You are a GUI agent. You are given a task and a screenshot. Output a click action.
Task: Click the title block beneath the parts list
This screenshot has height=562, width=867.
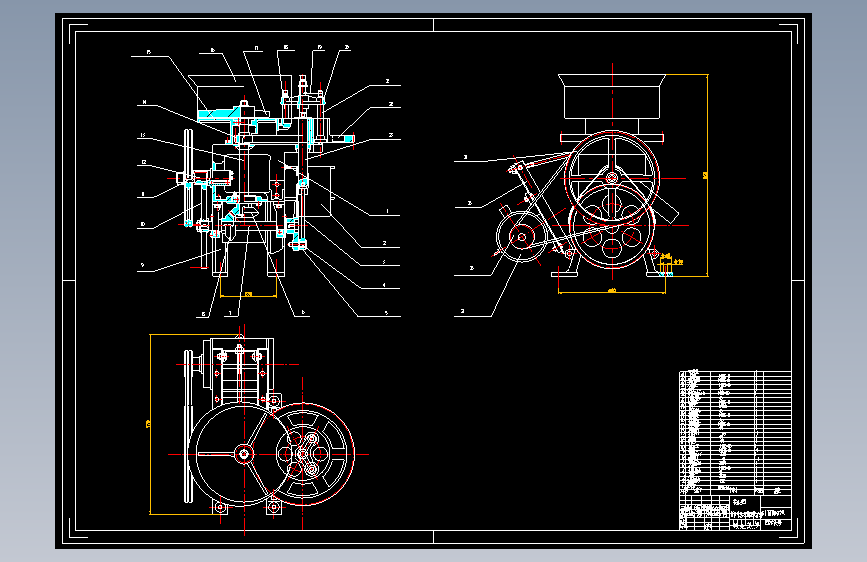pyautogui.click(x=735, y=513)
